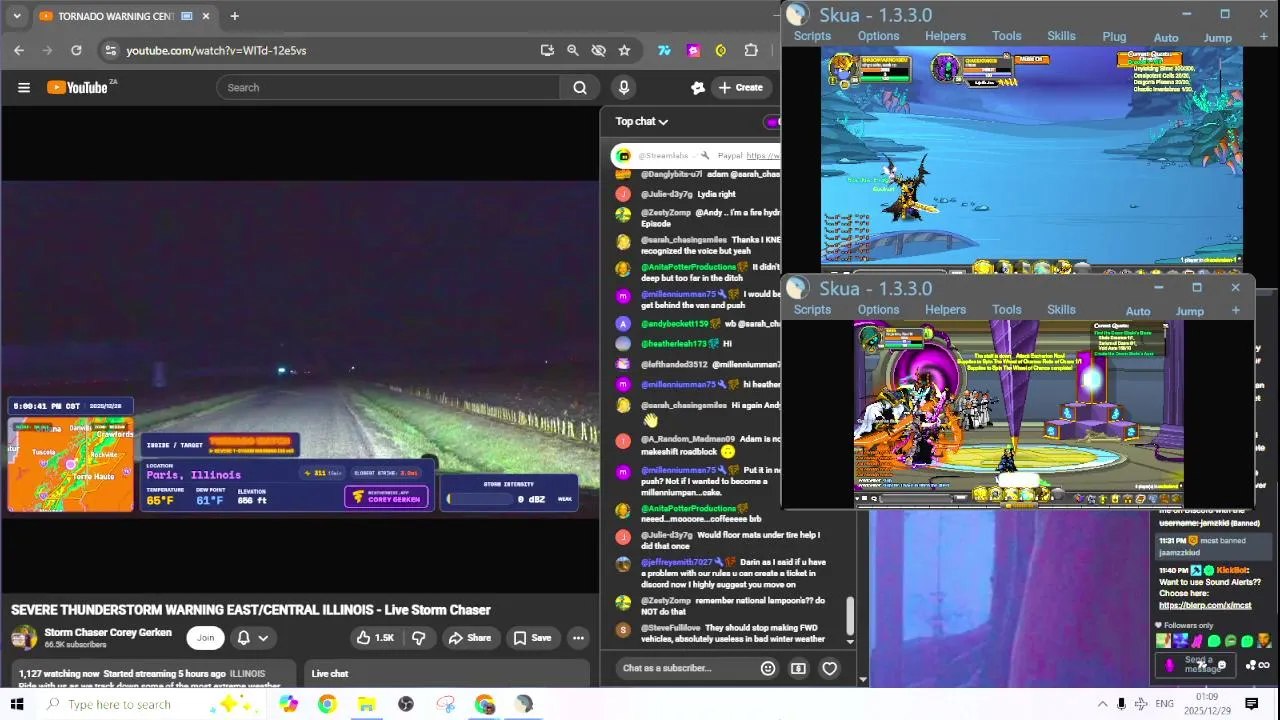Click the youtube.com address bar URL
This screenshot has height=720, width=1280.
(216, 50)
